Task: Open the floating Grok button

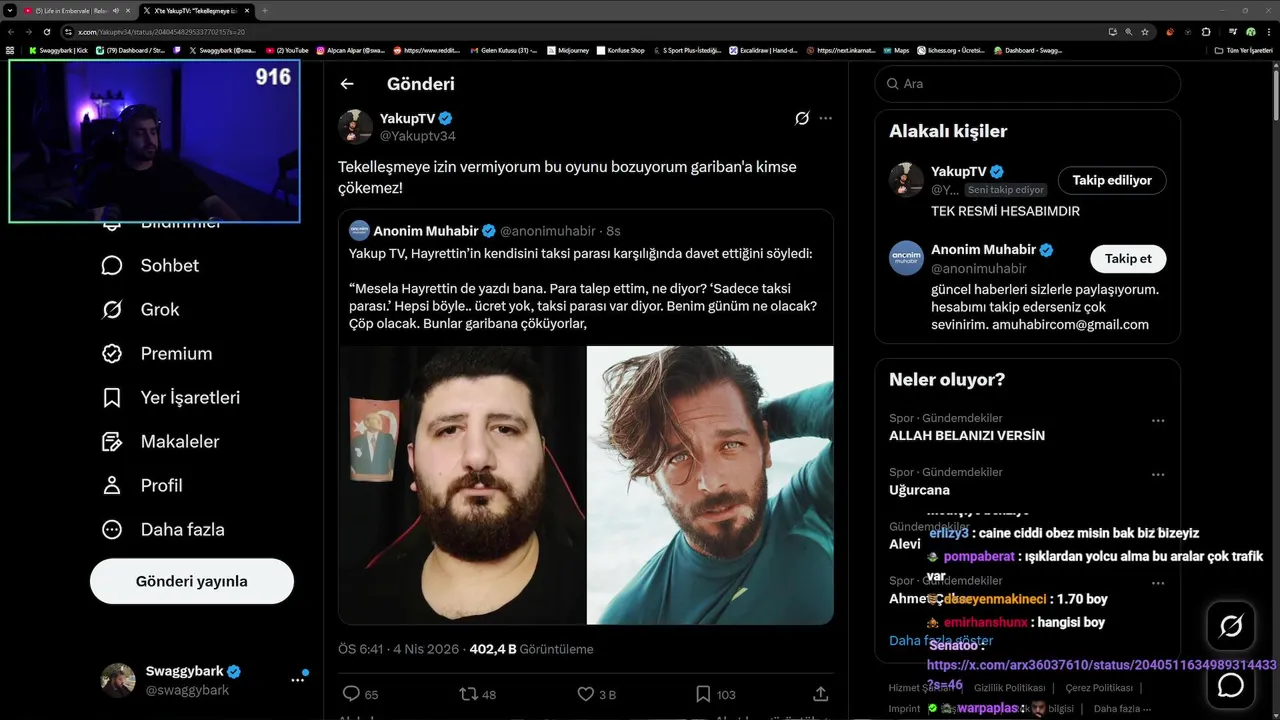Action: [x=1231, y=627]
